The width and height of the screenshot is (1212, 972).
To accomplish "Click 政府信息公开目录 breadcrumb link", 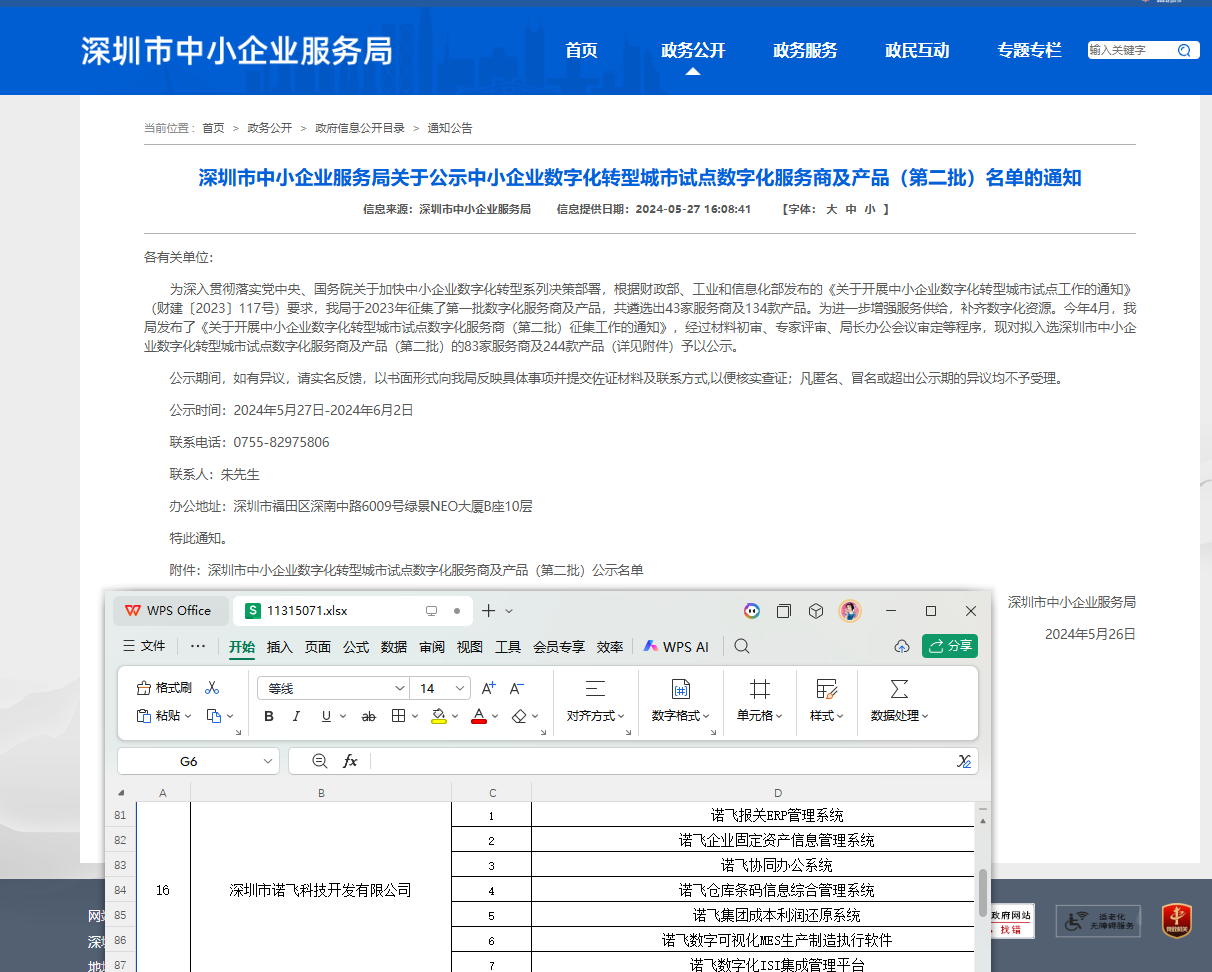I will 360,128.
